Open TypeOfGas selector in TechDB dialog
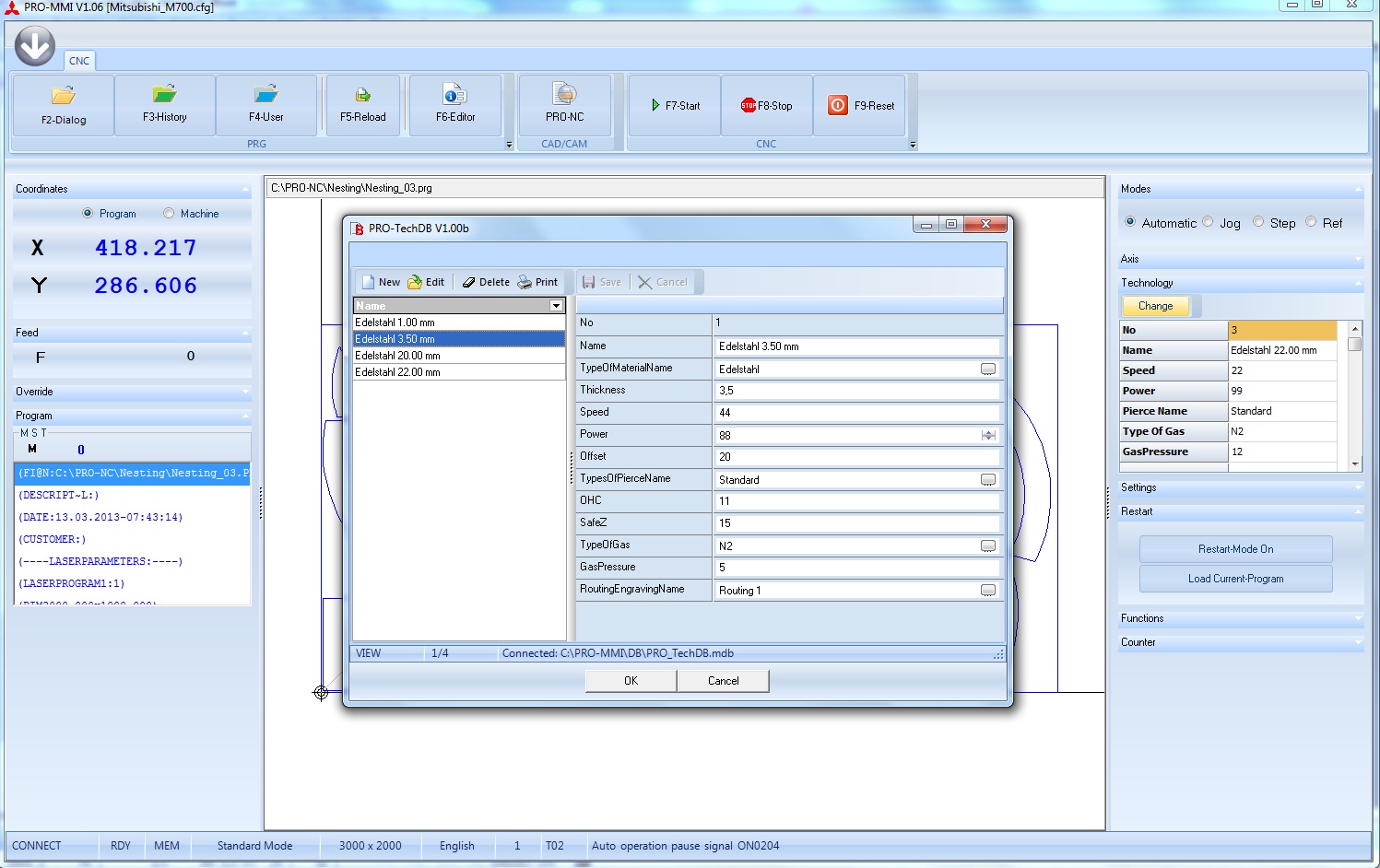The height and width of the screenshot is (868, 1380). (x=988, y=545)
